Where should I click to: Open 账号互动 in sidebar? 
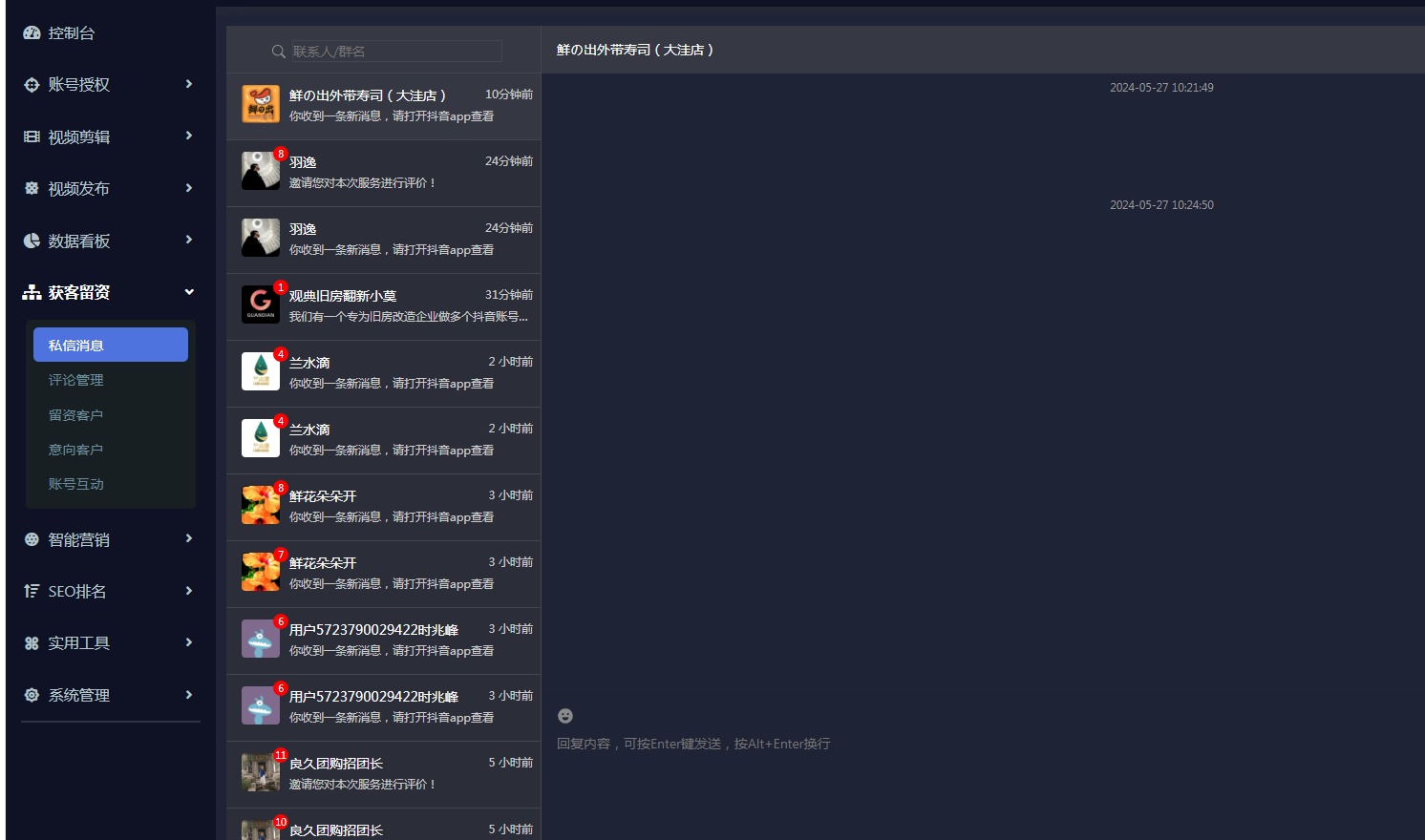point(76,484)
